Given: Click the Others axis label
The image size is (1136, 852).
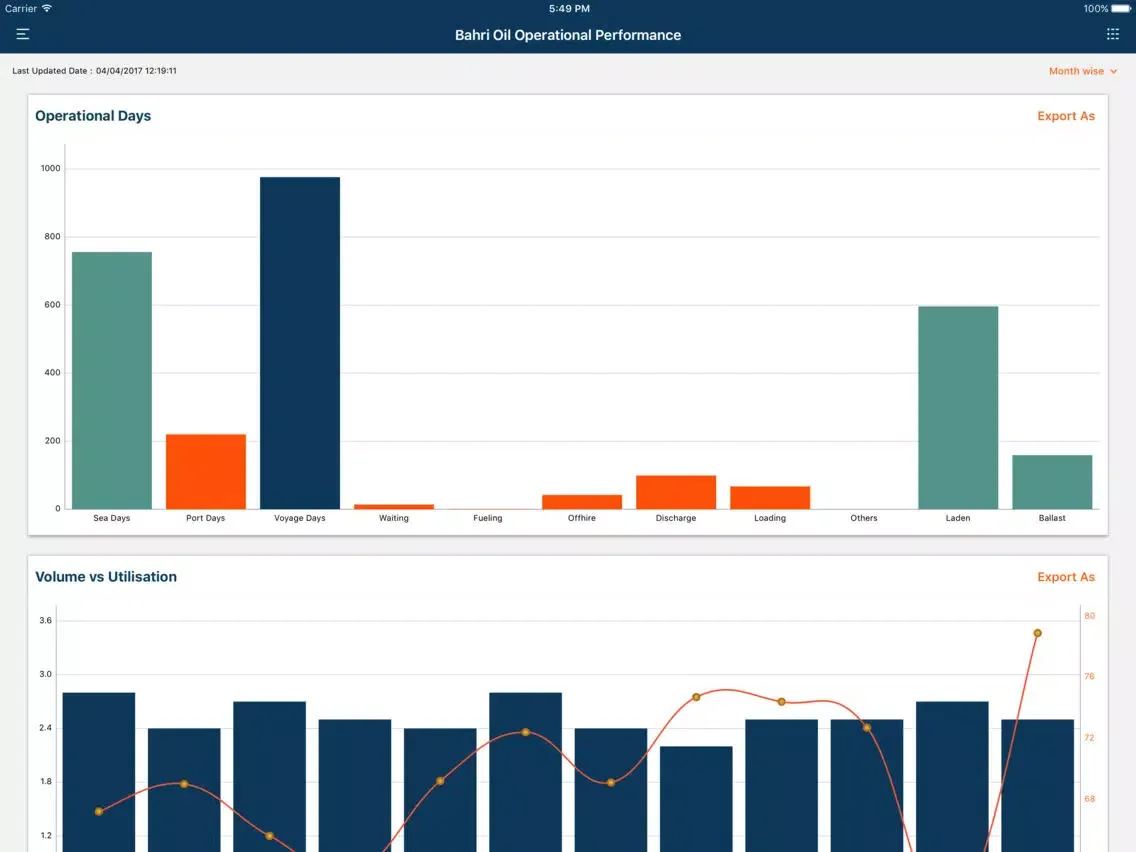Looking at the screenshot, I should pos(864,518).
